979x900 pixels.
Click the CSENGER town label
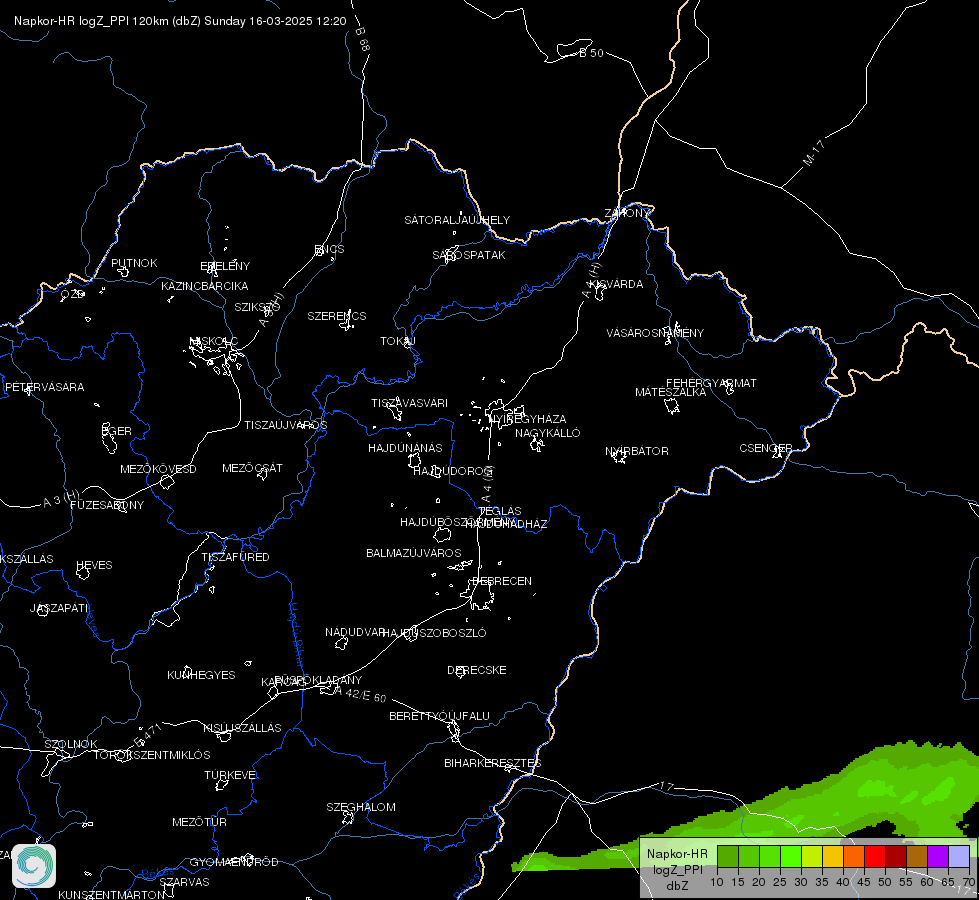point(765,448)
